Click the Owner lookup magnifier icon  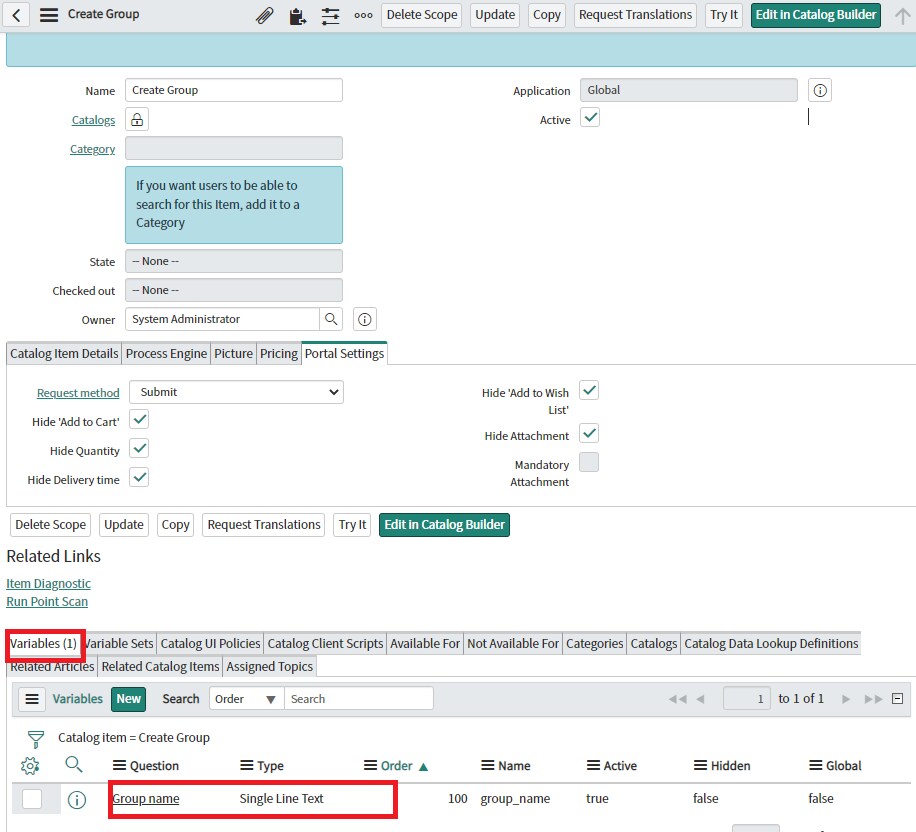(x=330, y=319)
